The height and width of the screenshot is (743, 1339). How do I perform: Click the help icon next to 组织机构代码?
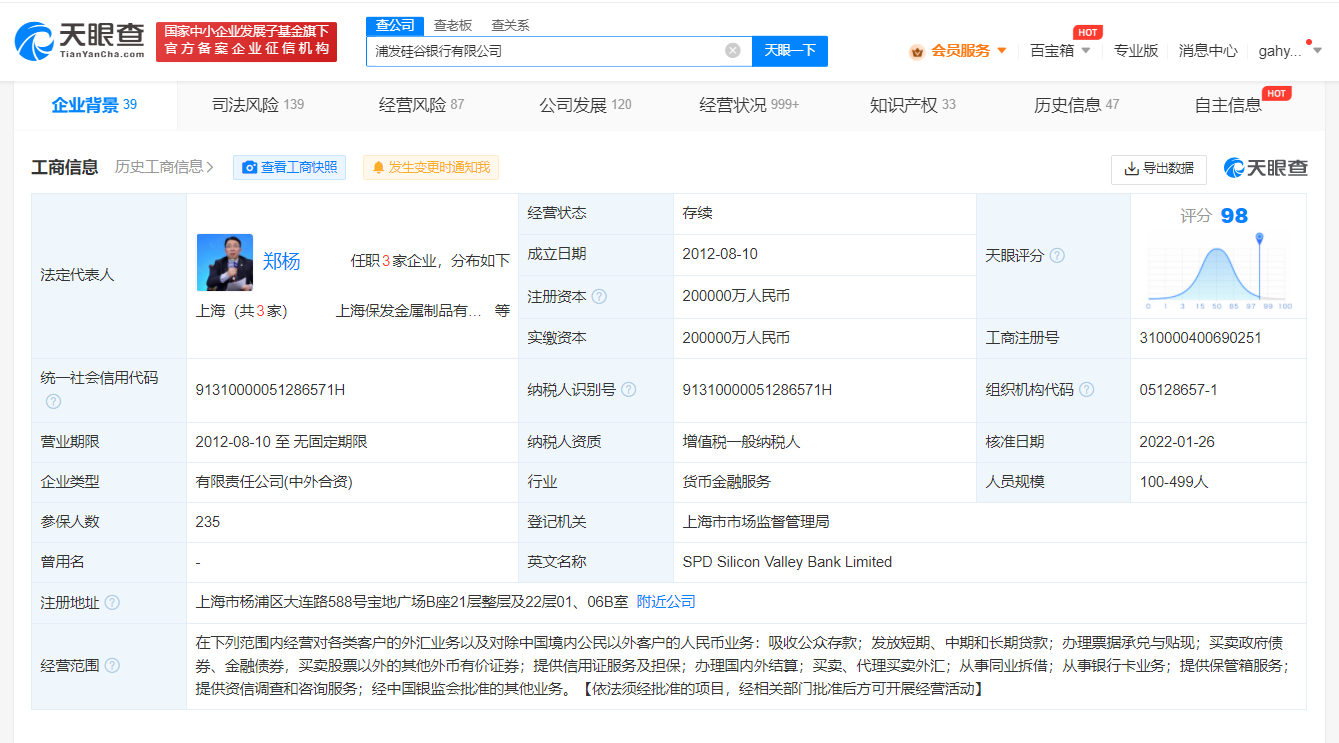pyautogui.click(x=1086, y=390)
